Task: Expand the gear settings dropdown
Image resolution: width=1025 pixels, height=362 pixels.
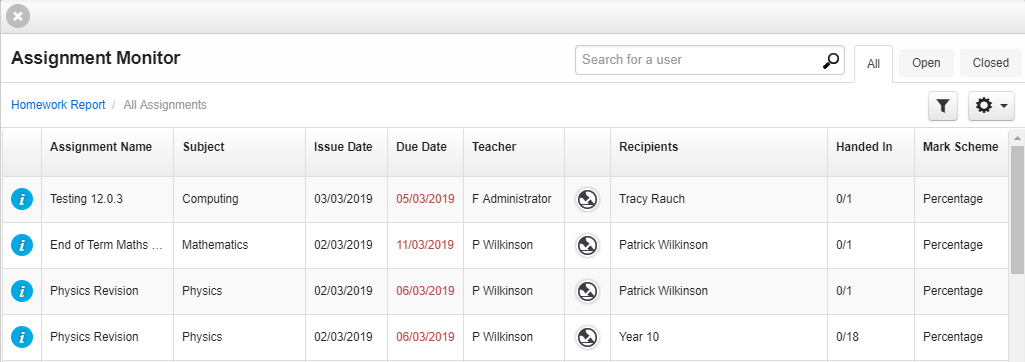Action: click(x=991, y=106)
